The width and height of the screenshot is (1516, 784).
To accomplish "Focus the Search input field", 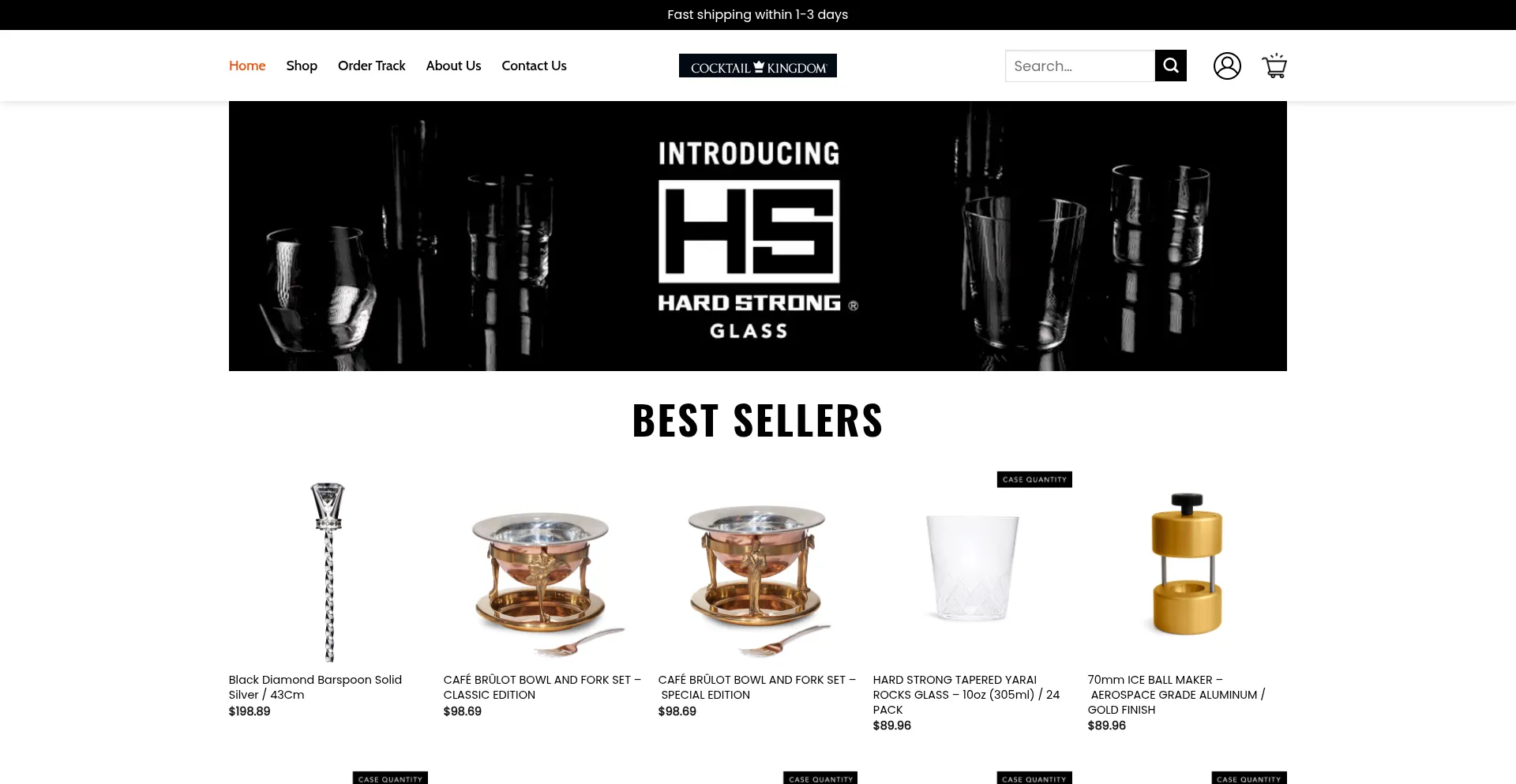I will click(1079, 66).
